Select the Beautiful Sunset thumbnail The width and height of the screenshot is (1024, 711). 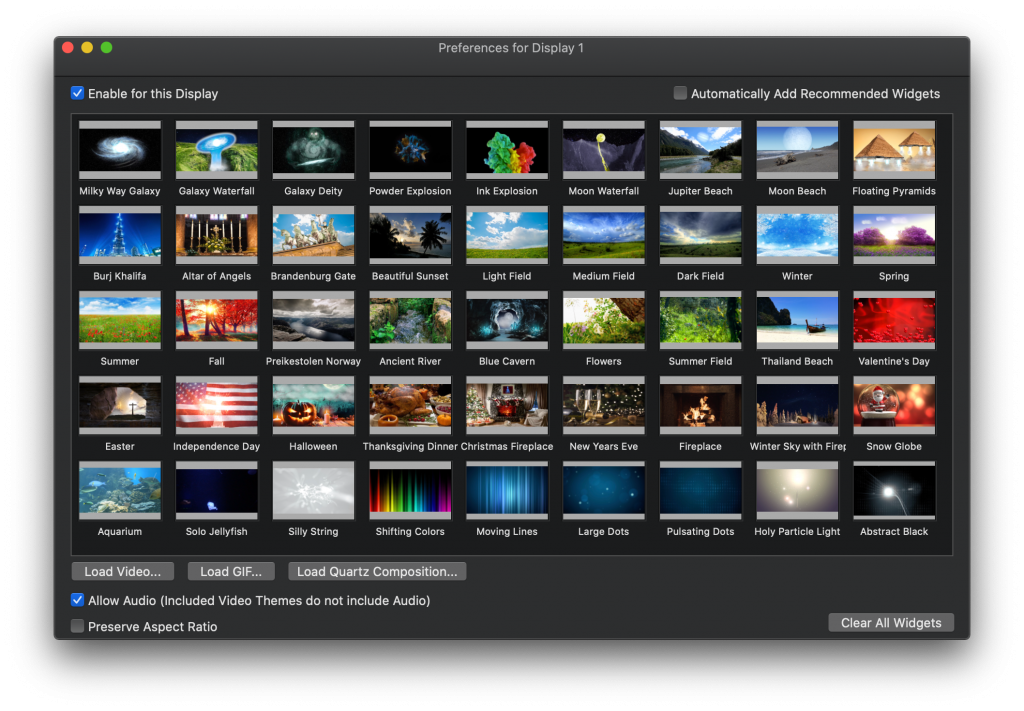(x=410, y=235)
